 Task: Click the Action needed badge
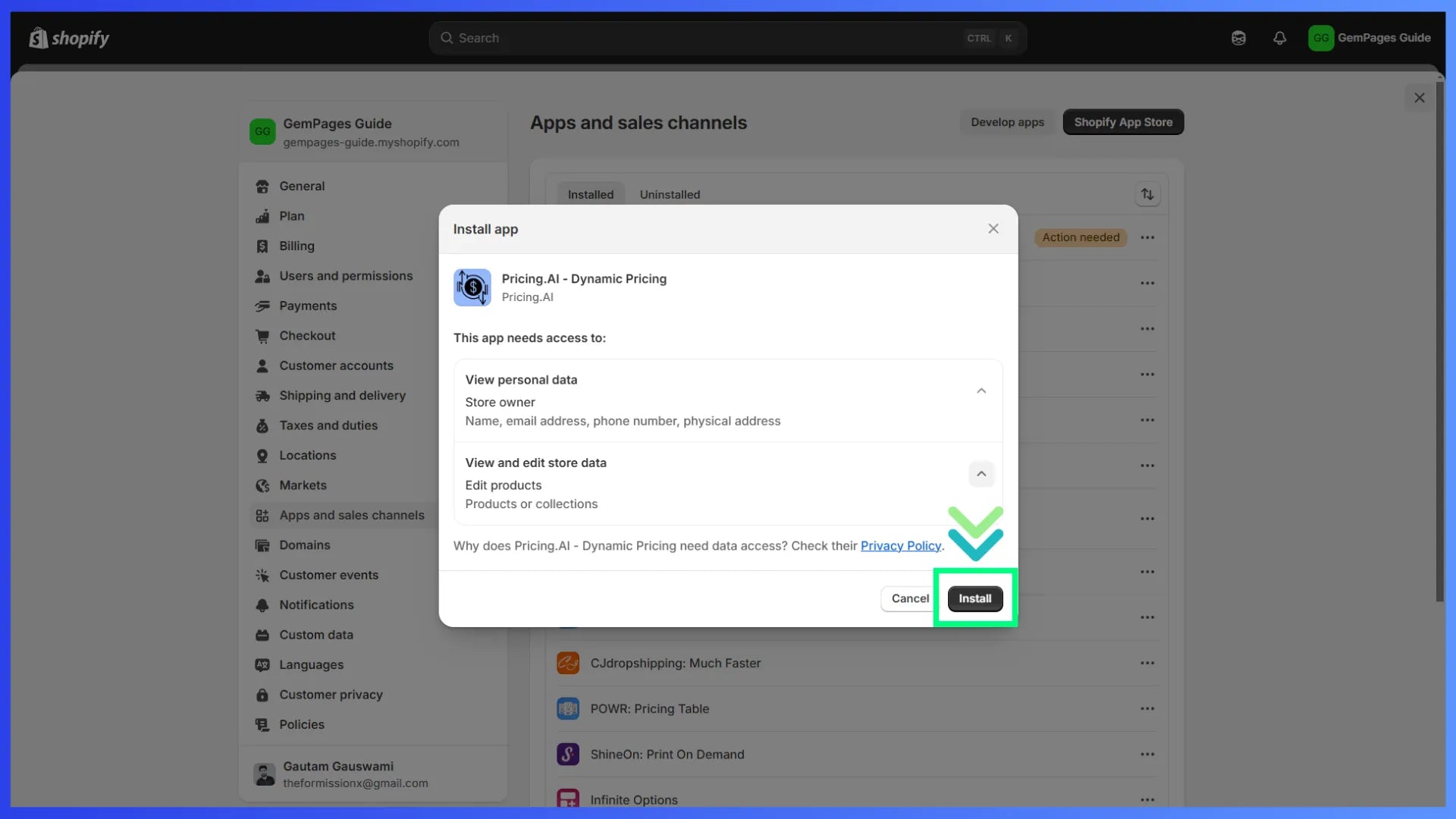click(1081, 238)
